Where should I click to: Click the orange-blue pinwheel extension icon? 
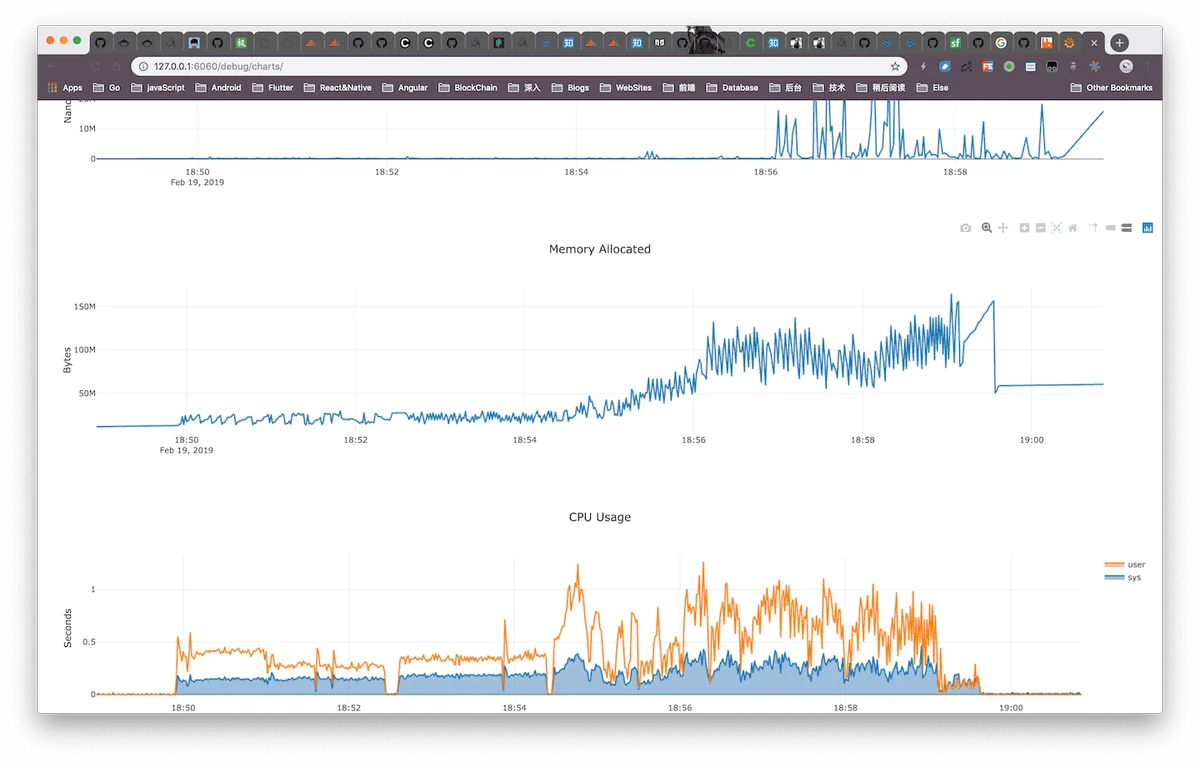(x=1095, y=66)
